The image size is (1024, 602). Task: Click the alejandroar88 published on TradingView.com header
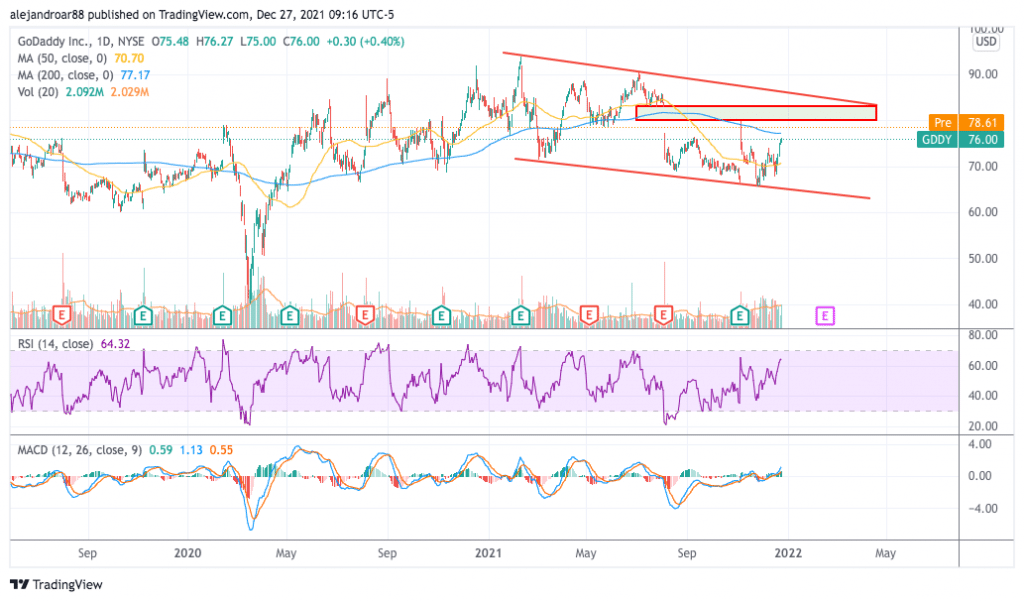click(202, 14)
